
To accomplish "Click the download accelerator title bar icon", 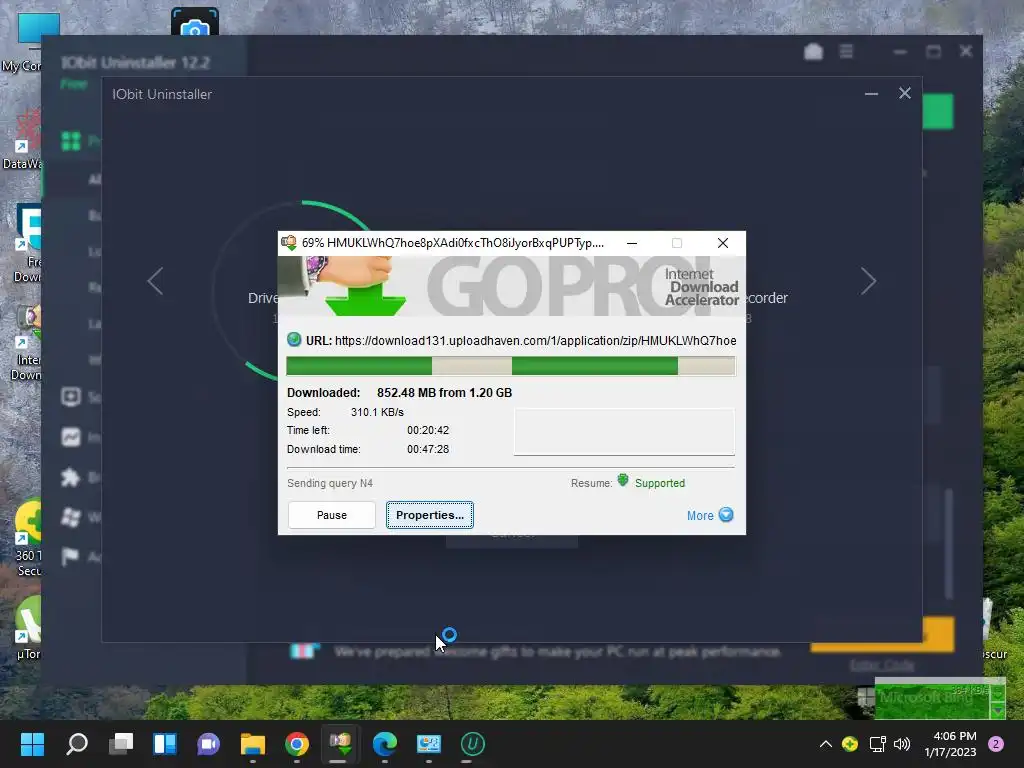I will pyautogui.click(x=289, y=243).
